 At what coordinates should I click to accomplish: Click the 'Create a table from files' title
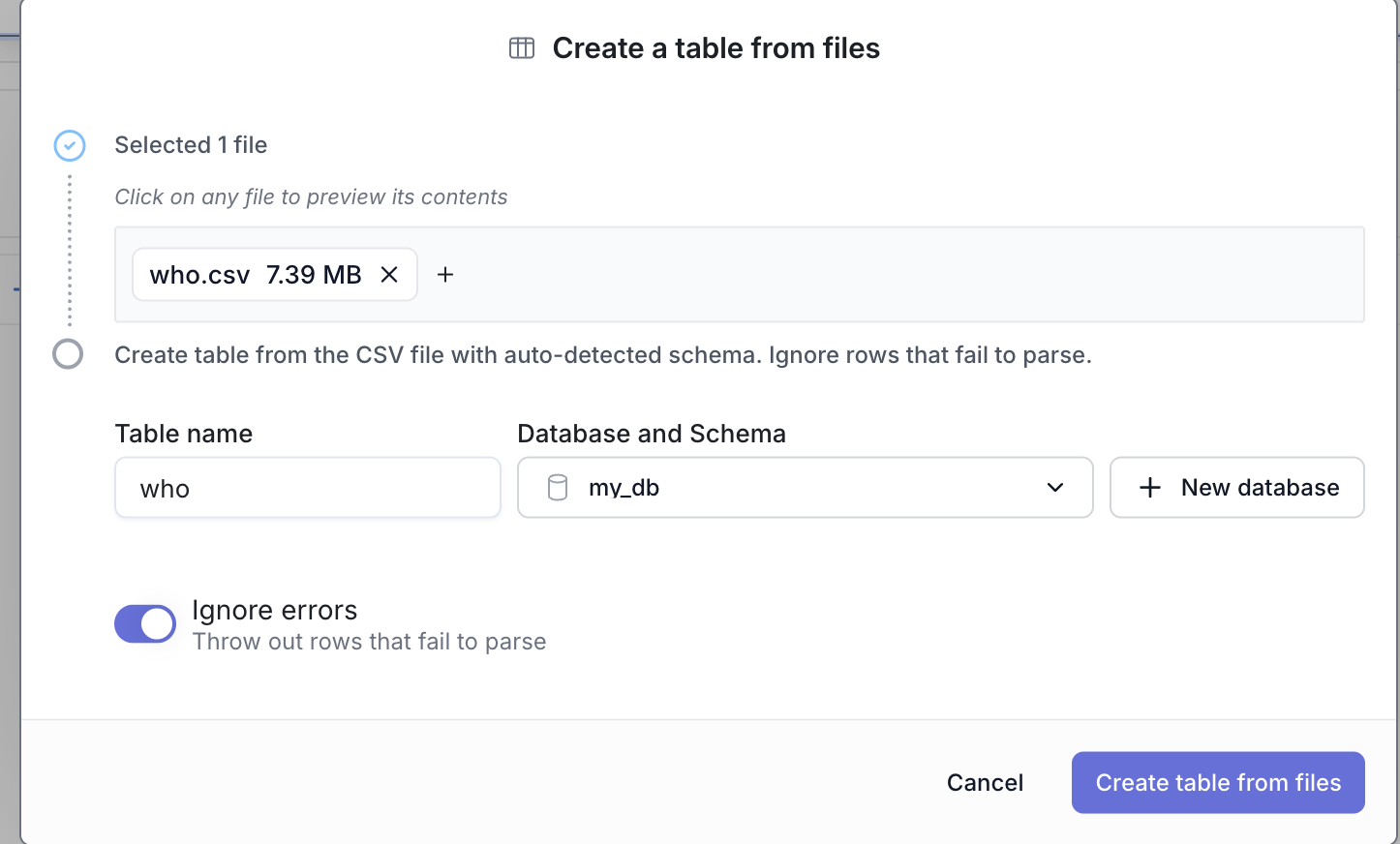point(716,48)
